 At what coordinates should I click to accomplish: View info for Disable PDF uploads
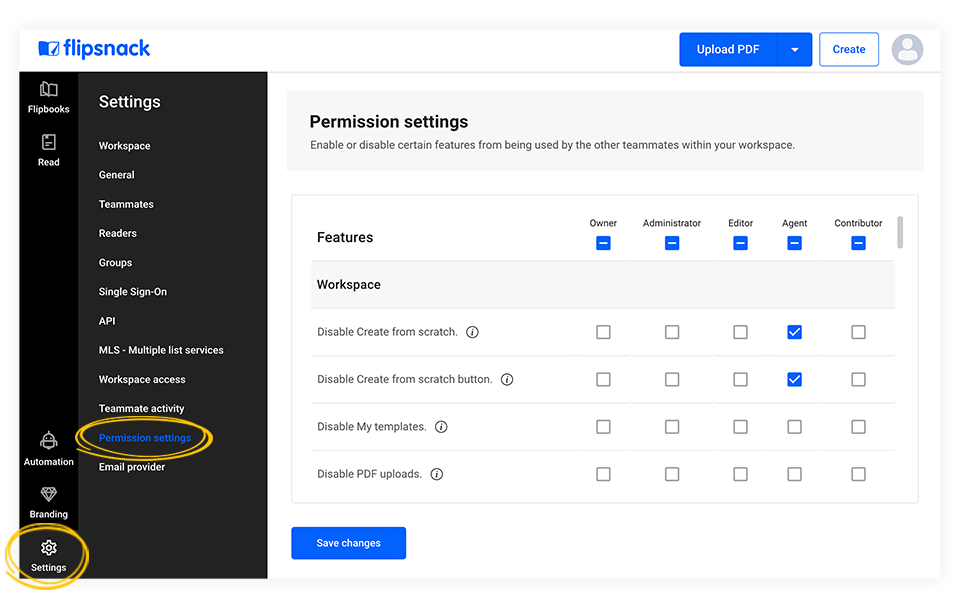(436, 474)
